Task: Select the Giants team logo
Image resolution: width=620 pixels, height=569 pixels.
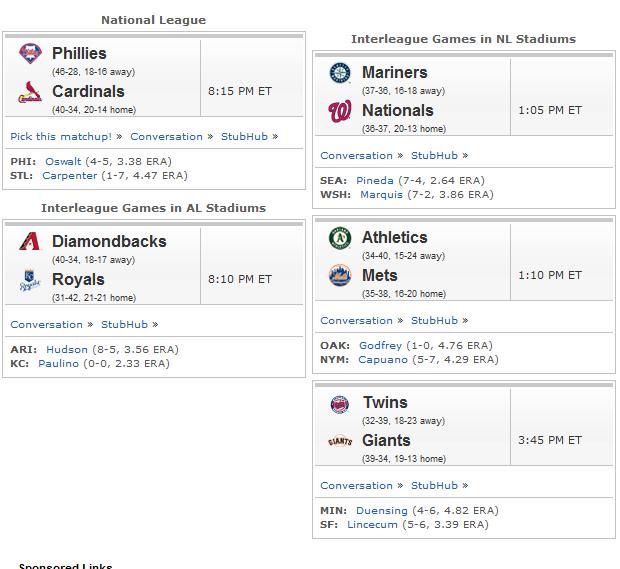Action: tap(340, 441)
